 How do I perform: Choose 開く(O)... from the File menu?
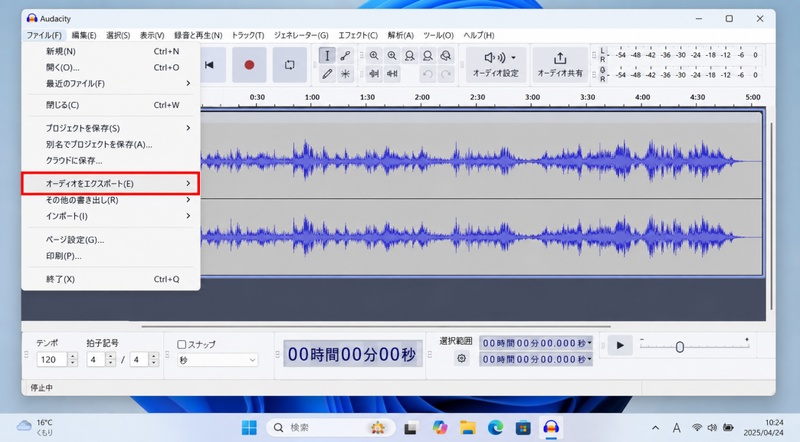click(x=111, y=67)
